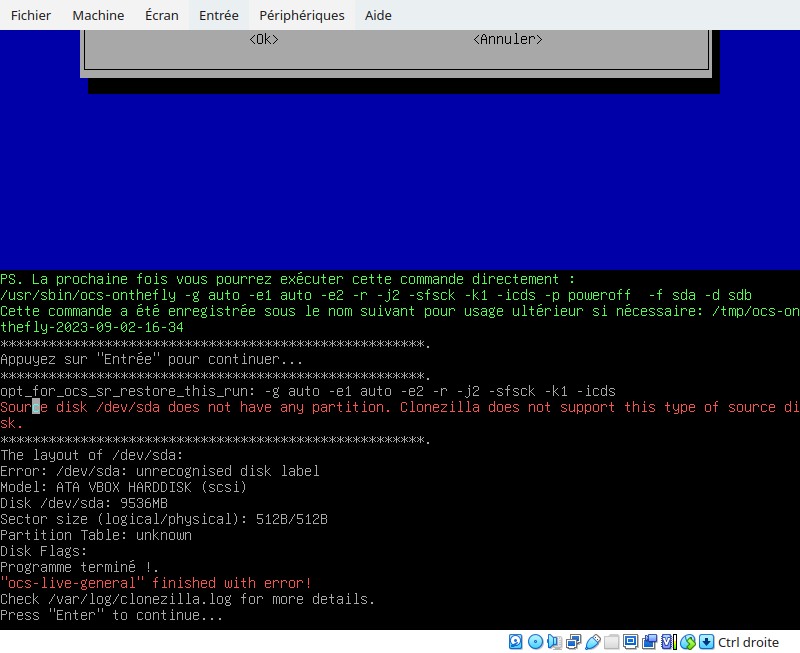
Task: Click 'Disk /dev/sda: 9536MB' line
Action: pyautogui.click(x=84, y=503)
